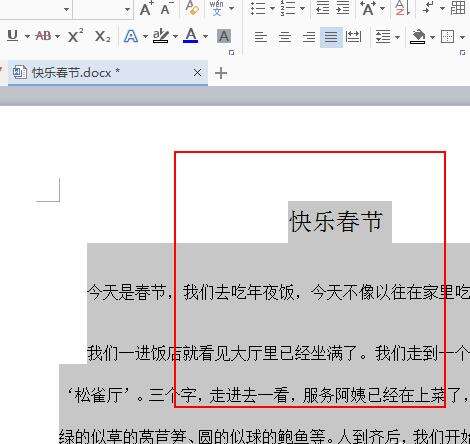Viewport: 470px width, 444px height.
Task: Open a new document tab with plus
Action: [x=221, y=73]
